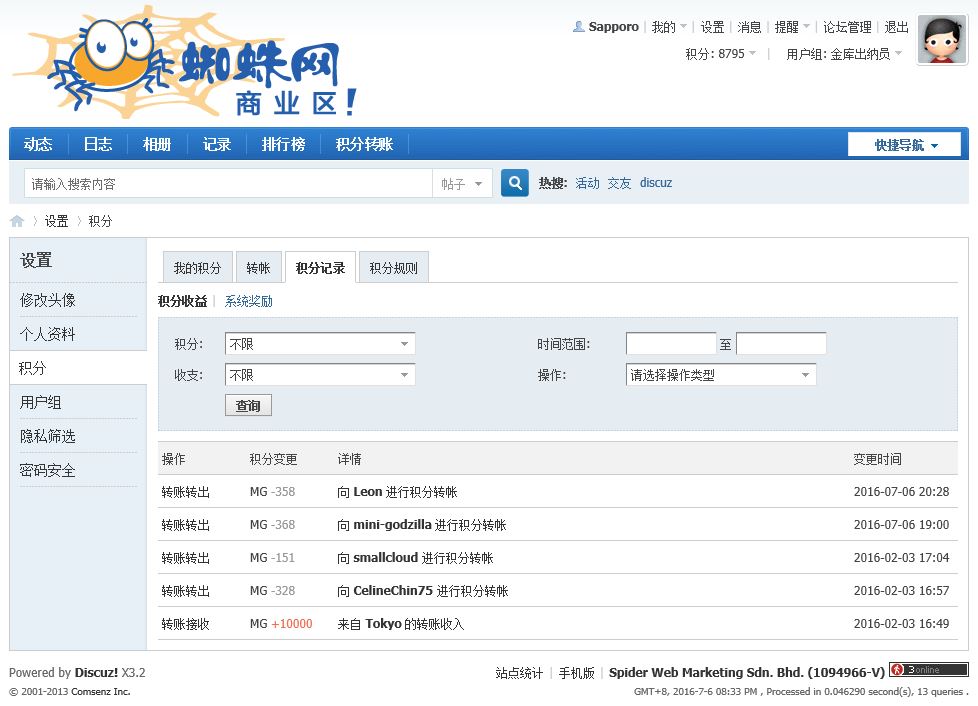This screenshot has height=706, width=978.
Task: Click the start date field of 时间范围
Action: tap(670, 344)
